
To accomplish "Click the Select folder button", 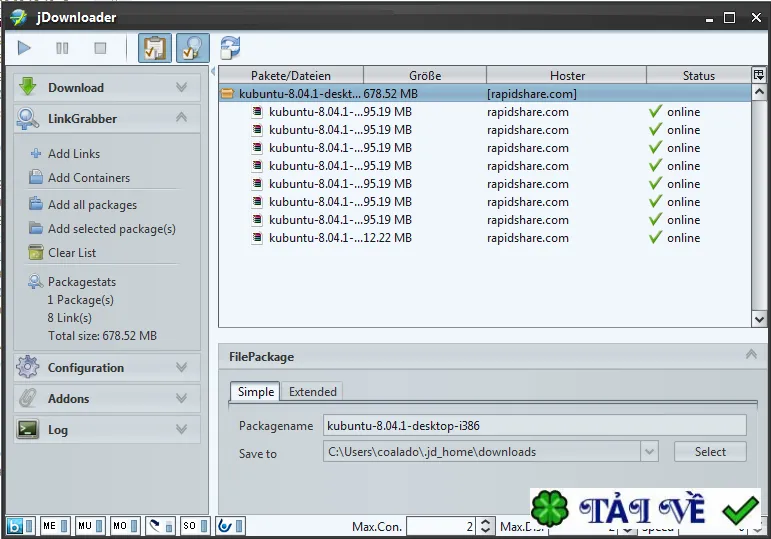I will [710, 451].
